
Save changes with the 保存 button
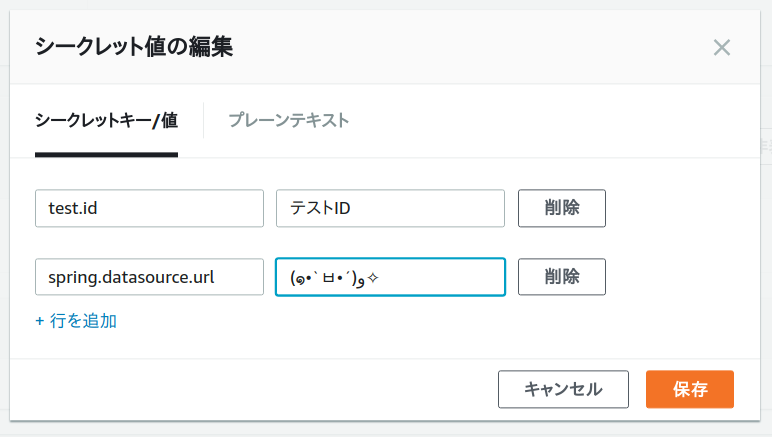click(690, 389)
